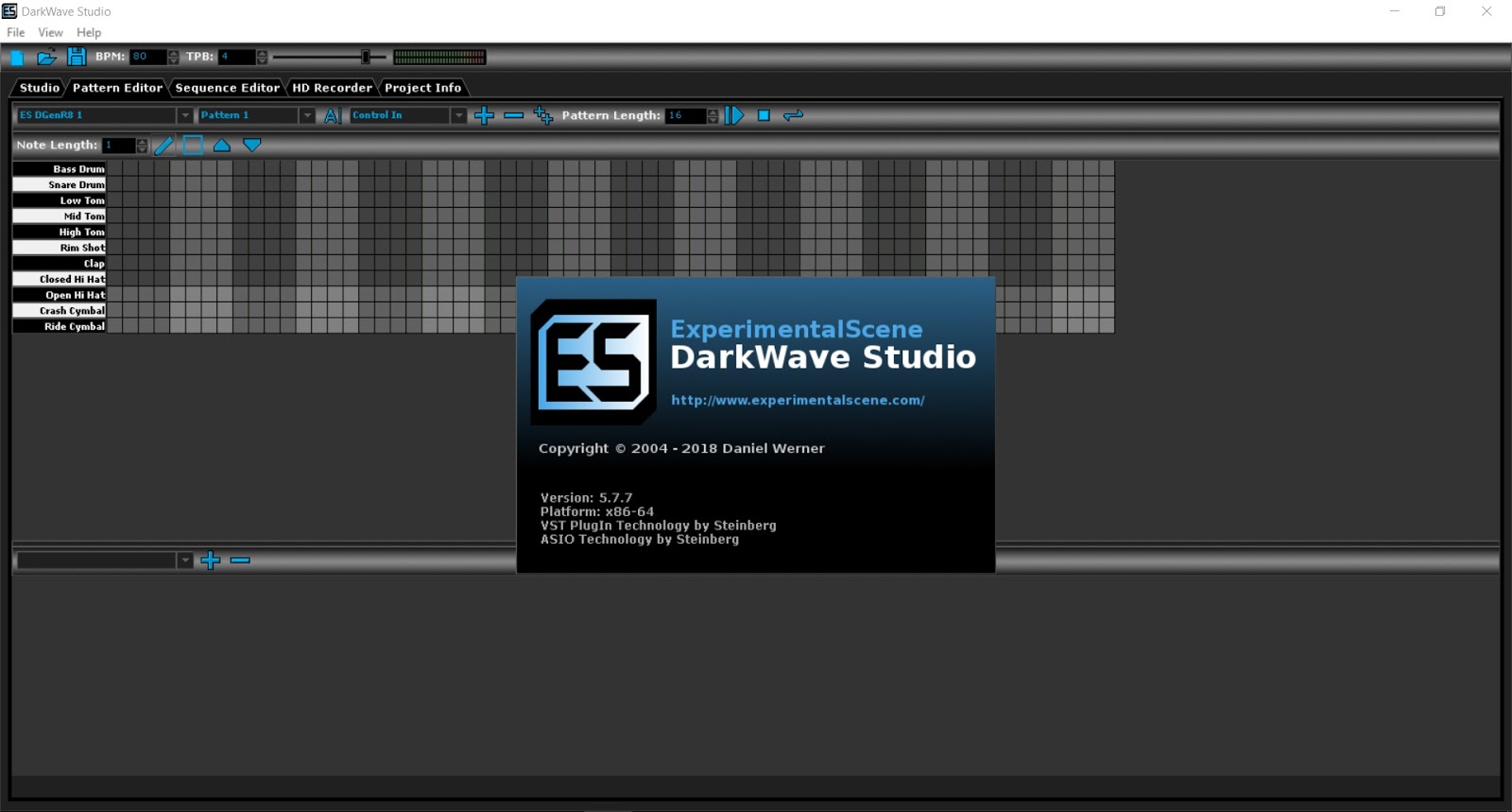The height and width of the screenshot is (812, 1512).
Task: Click the Crash Cymbal row label
Action: point(59,311)
